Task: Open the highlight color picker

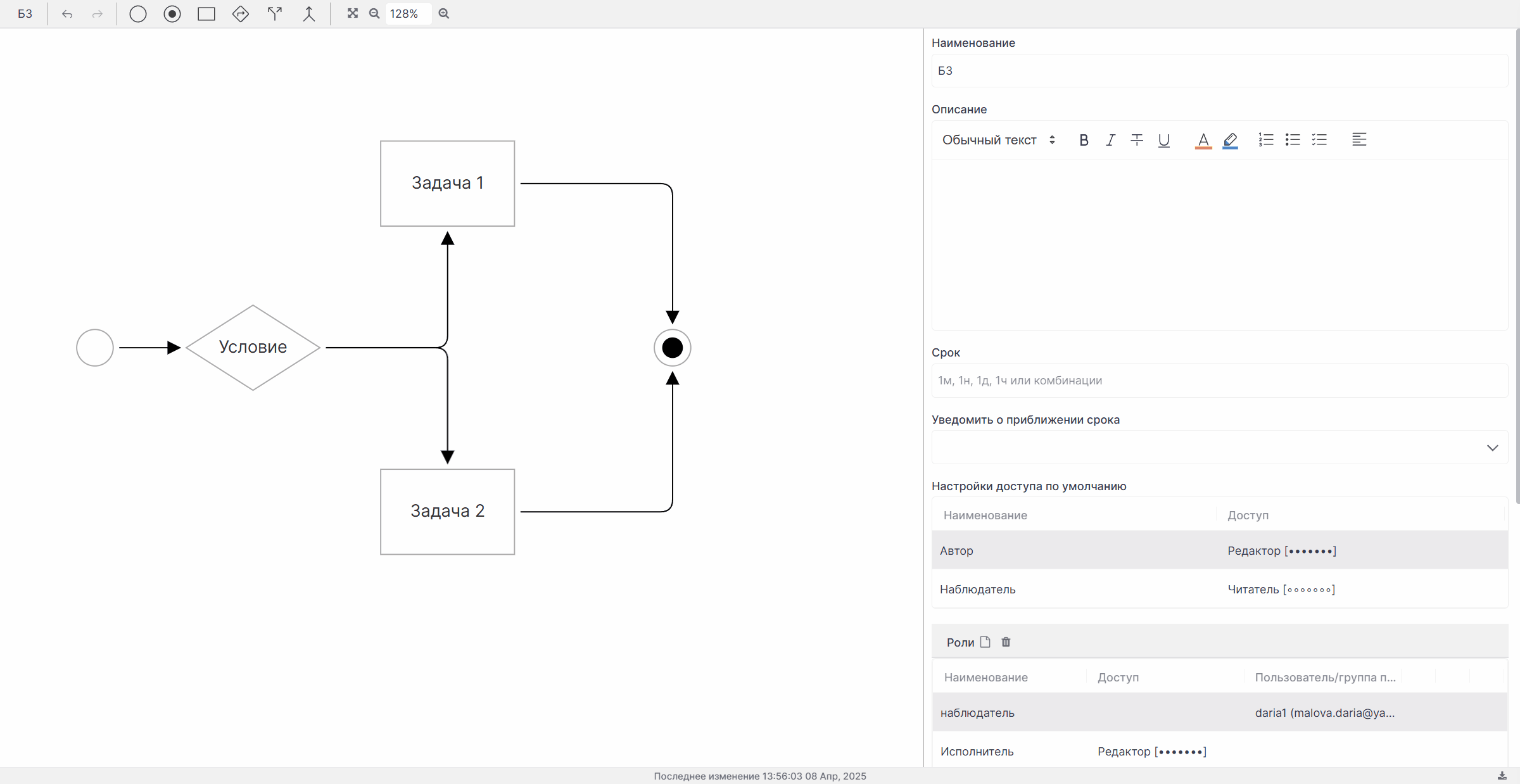Action: [1230, 140]
